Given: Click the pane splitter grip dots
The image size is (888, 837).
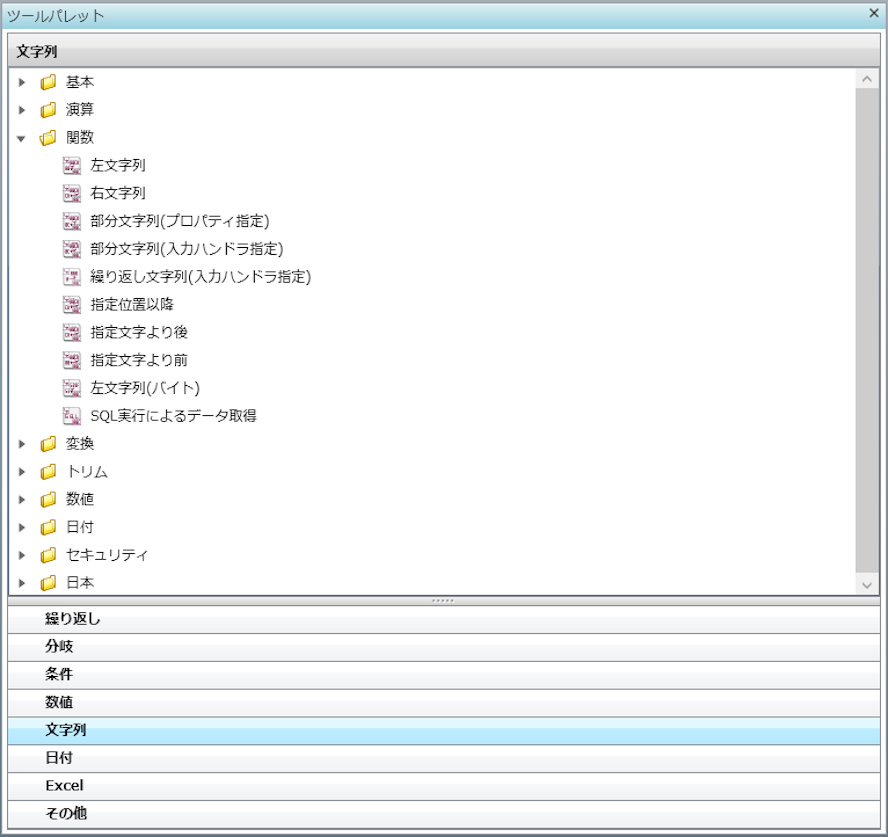Looking at the screenshot, I should click(x=443, y=600).
